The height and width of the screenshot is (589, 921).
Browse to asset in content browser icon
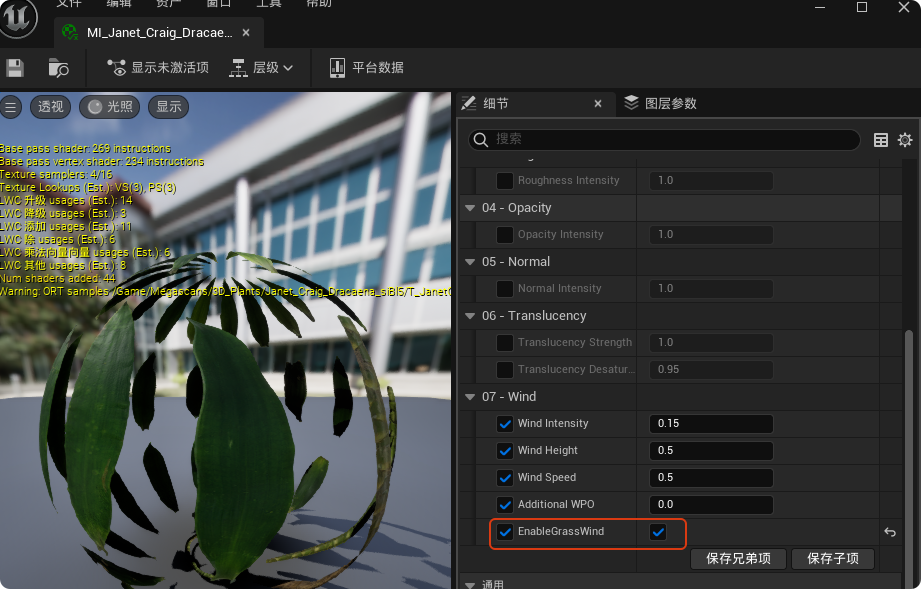[x=58, y=68]
